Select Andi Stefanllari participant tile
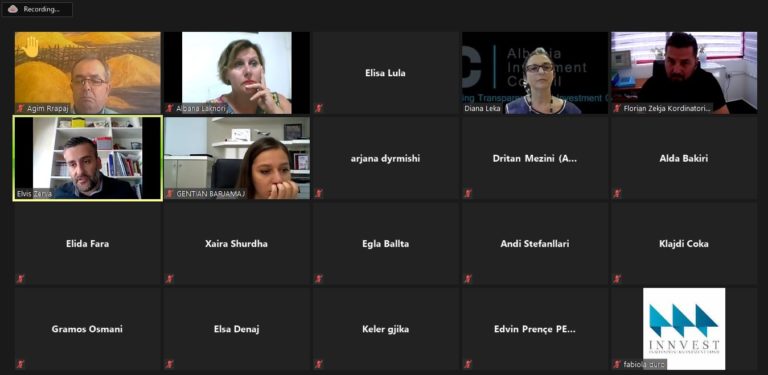Viewport: 768px width, 375px height. pos(535,243)
